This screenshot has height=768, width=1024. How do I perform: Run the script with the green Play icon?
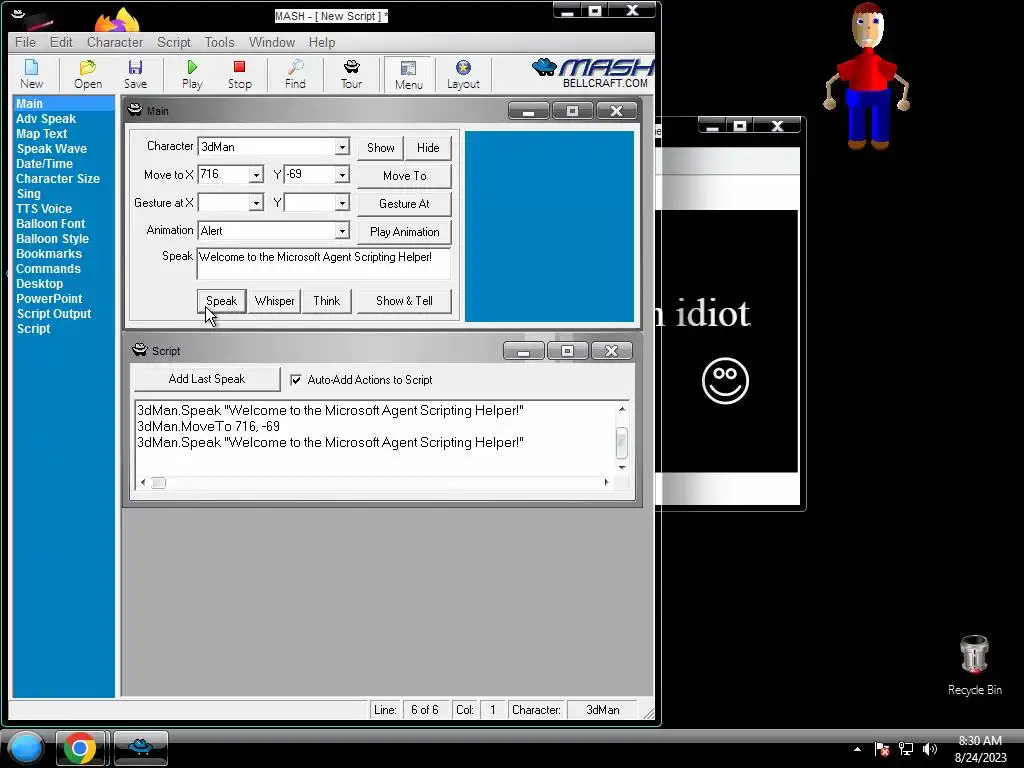(x=192, y=74)
